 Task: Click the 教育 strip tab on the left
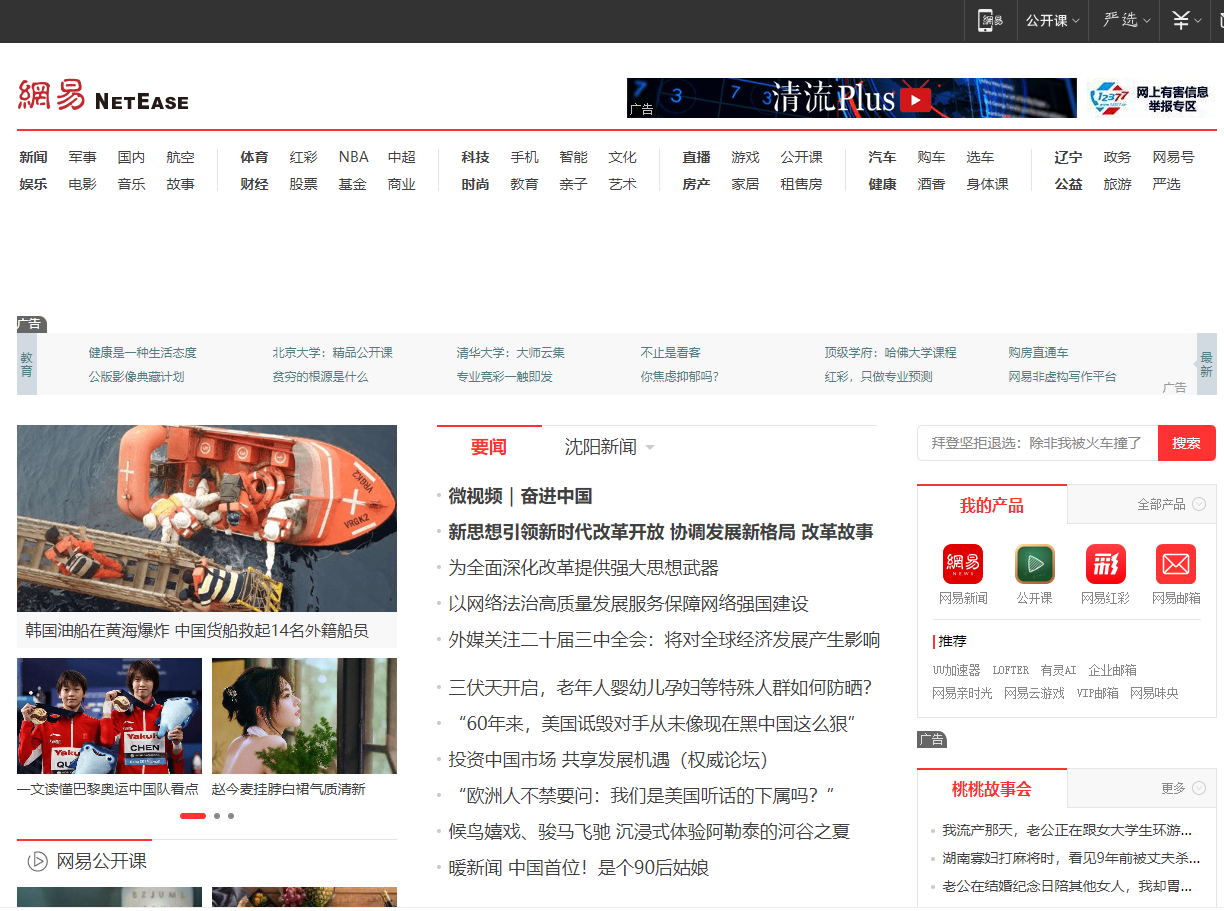pos(27,364)
